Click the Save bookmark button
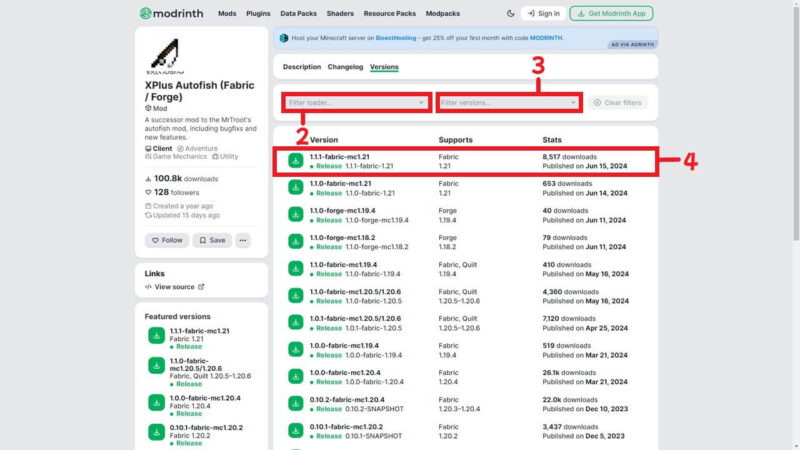The image size is (800, 450). click(211, 240)
